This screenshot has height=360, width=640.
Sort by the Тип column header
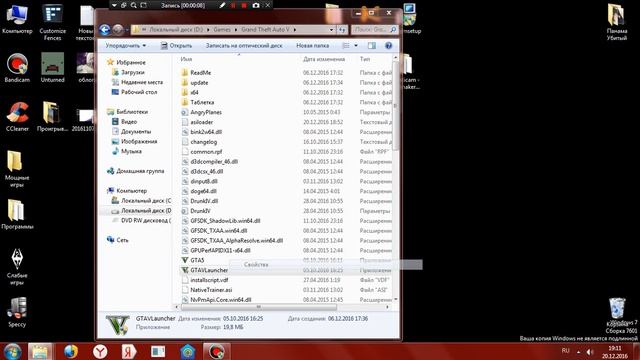364,59
